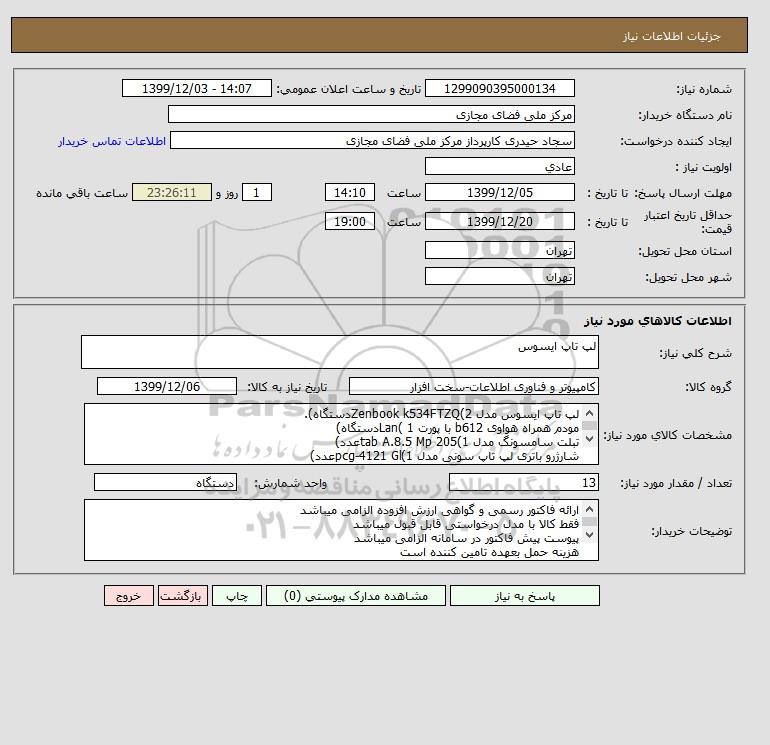Click the مودم همراه هواوی b612 line

458,428
